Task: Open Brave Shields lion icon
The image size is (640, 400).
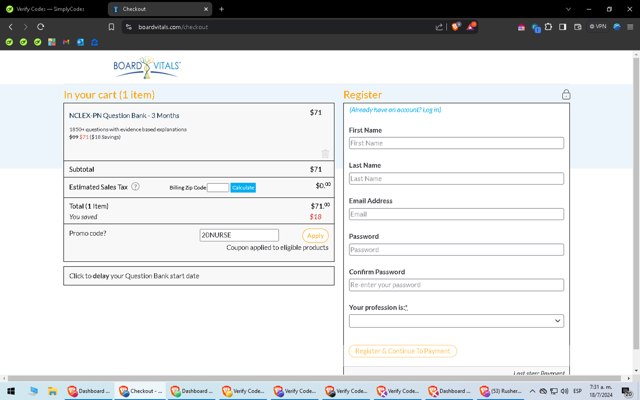Action: click(x=456, y=27)
